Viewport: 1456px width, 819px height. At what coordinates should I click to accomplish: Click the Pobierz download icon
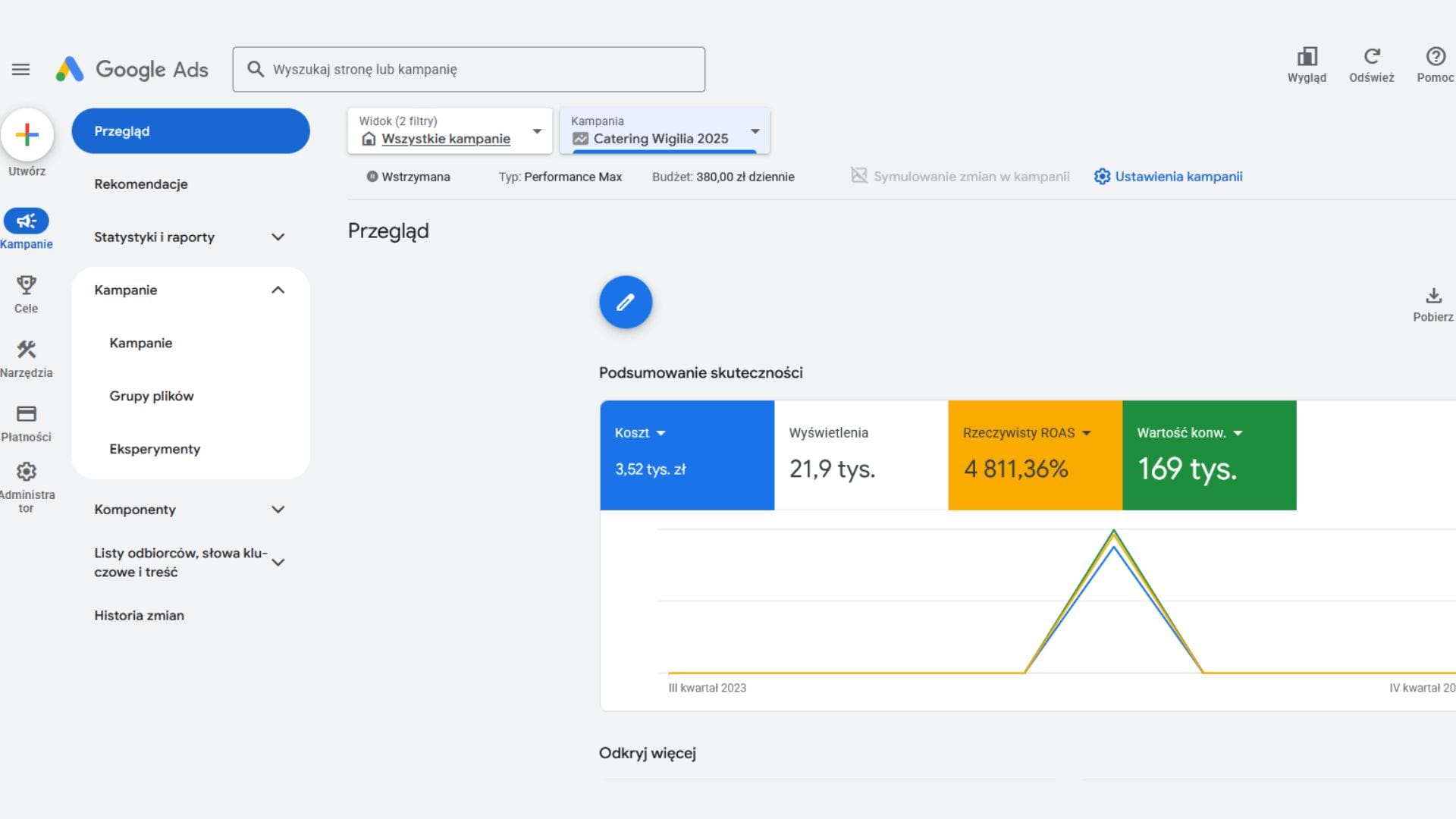pos(1432,296)
